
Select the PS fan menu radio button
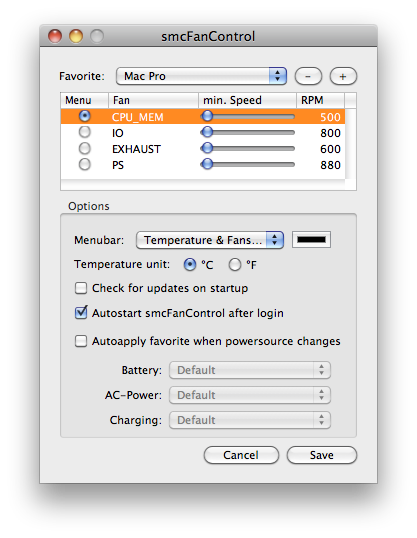[x=84, y=164]
